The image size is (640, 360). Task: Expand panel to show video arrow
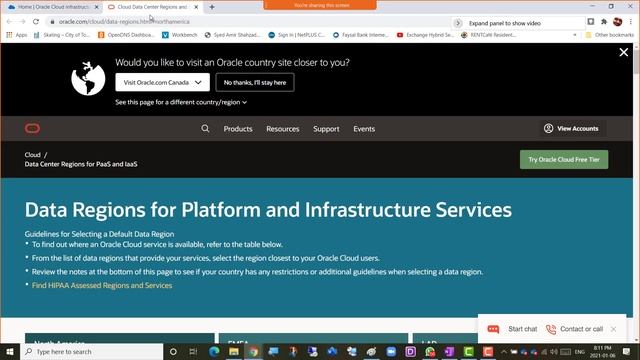(x=458, y=23)
